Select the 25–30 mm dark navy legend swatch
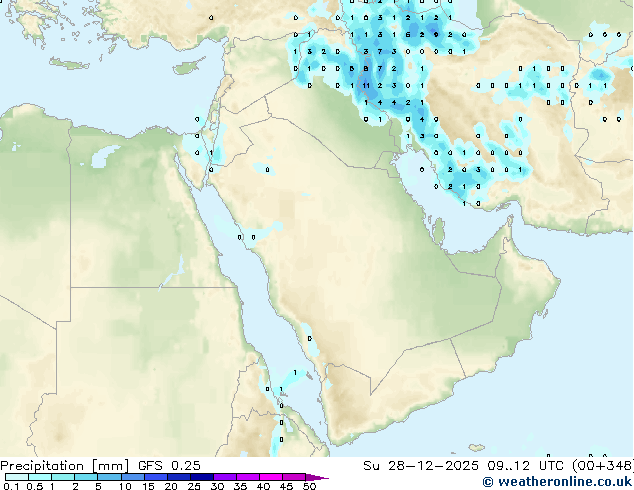Image resolution: width=634 pixels, height=490 pixels. coord(202,477)
